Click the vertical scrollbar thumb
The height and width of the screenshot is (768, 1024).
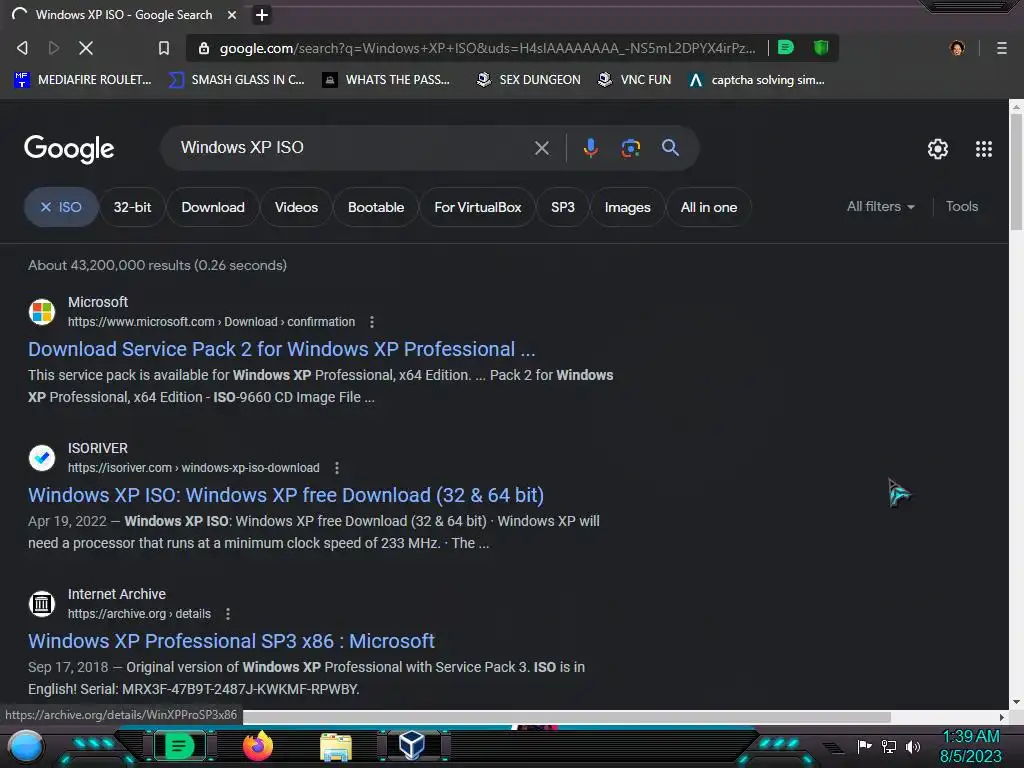1016,172
